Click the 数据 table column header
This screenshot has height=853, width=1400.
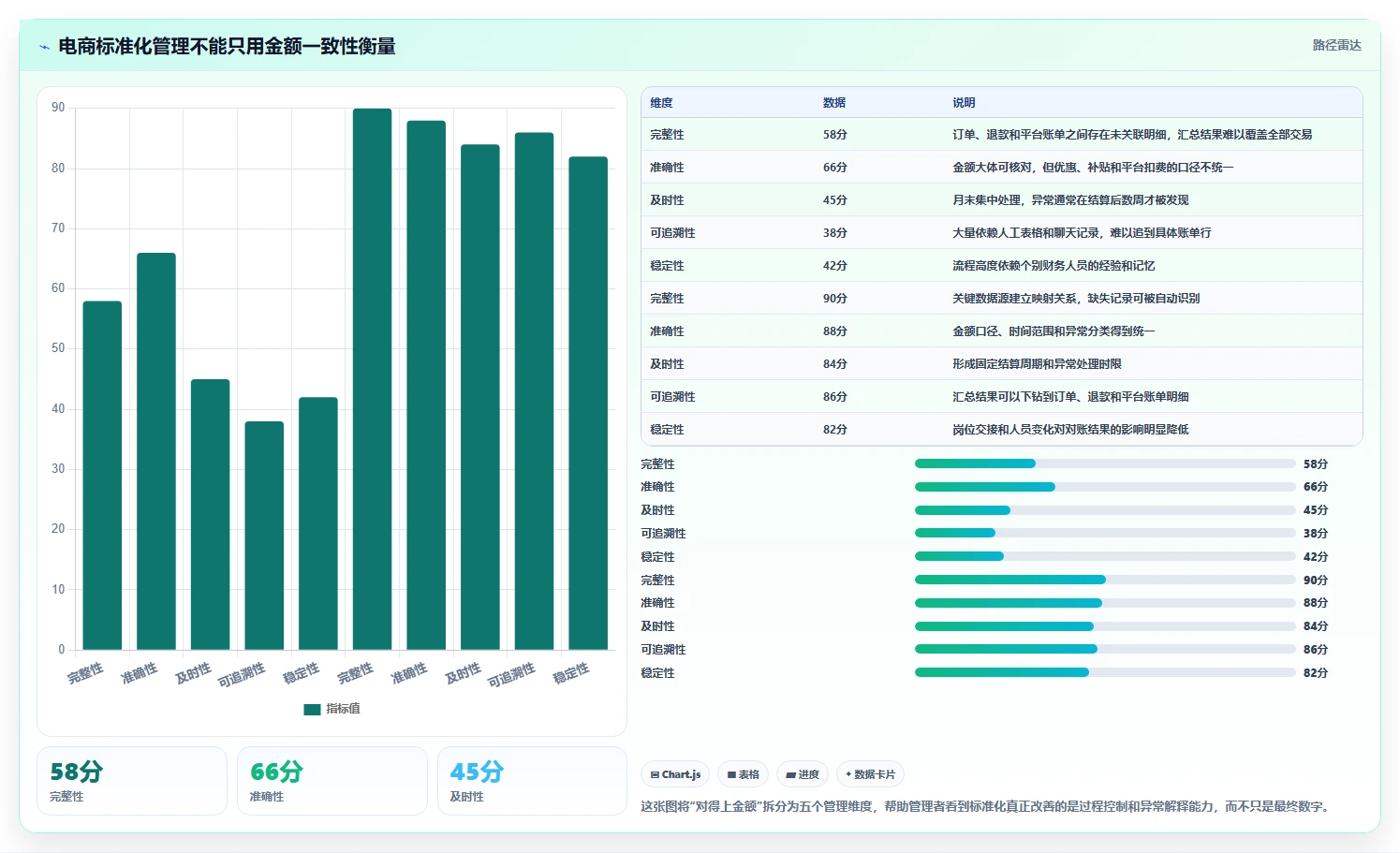click(834, 103)
